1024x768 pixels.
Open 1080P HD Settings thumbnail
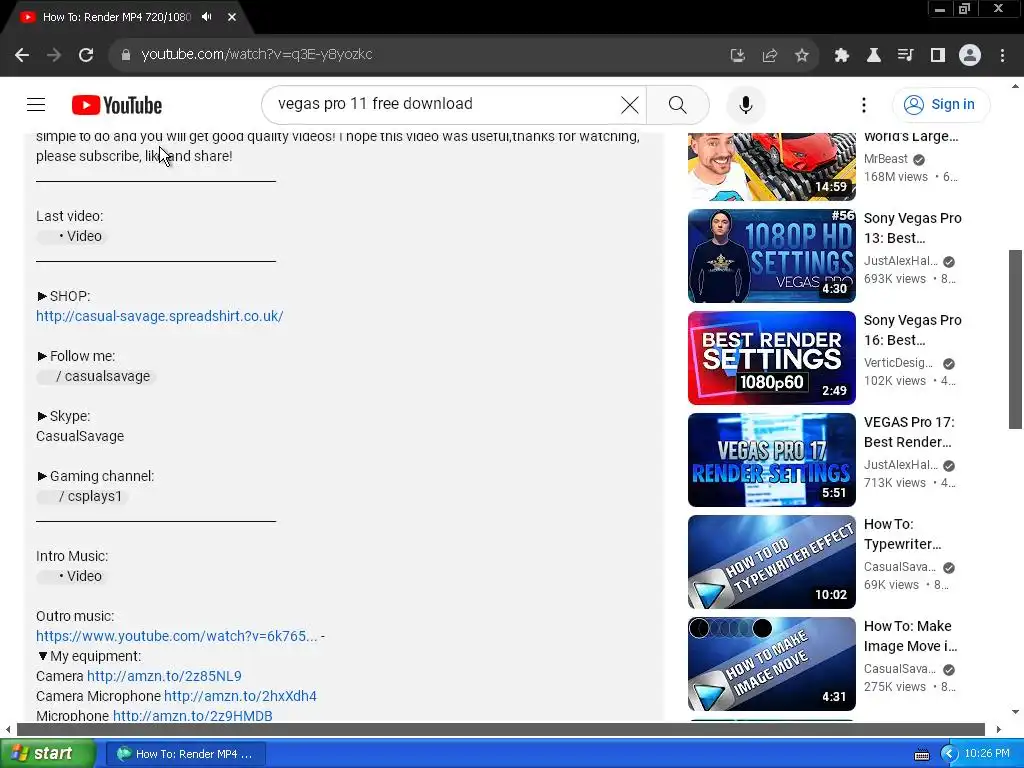771,256
